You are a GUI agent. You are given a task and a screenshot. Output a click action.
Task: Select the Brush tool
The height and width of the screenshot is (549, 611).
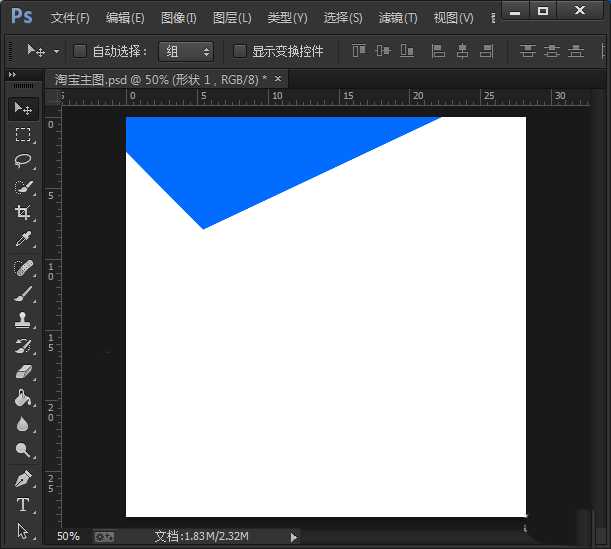click(x=22, y=293)
